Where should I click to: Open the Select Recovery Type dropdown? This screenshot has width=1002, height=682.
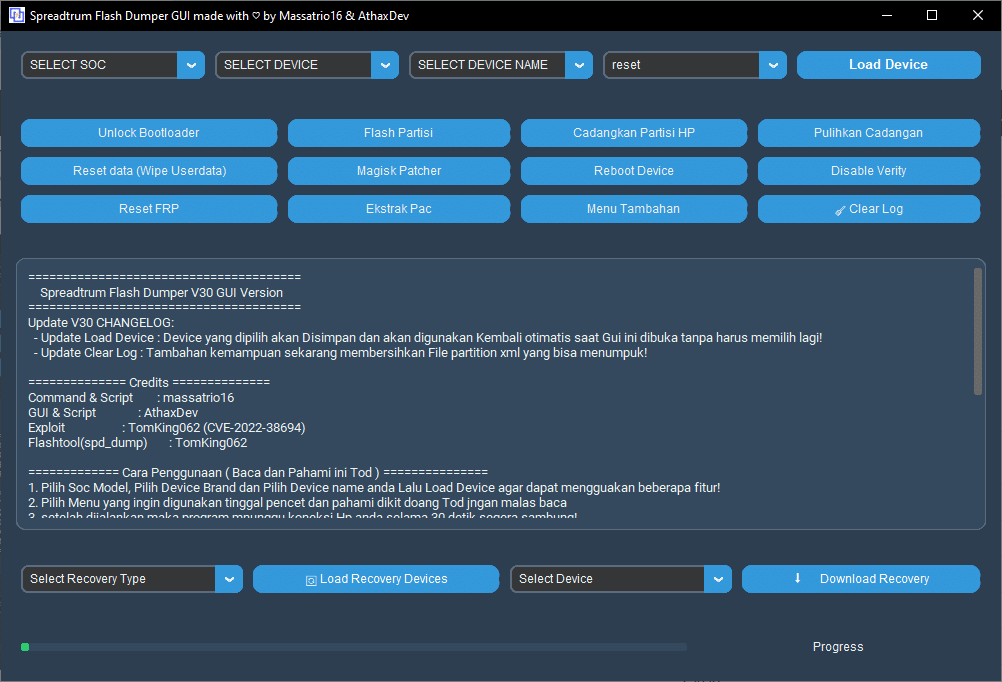point(229,579)
